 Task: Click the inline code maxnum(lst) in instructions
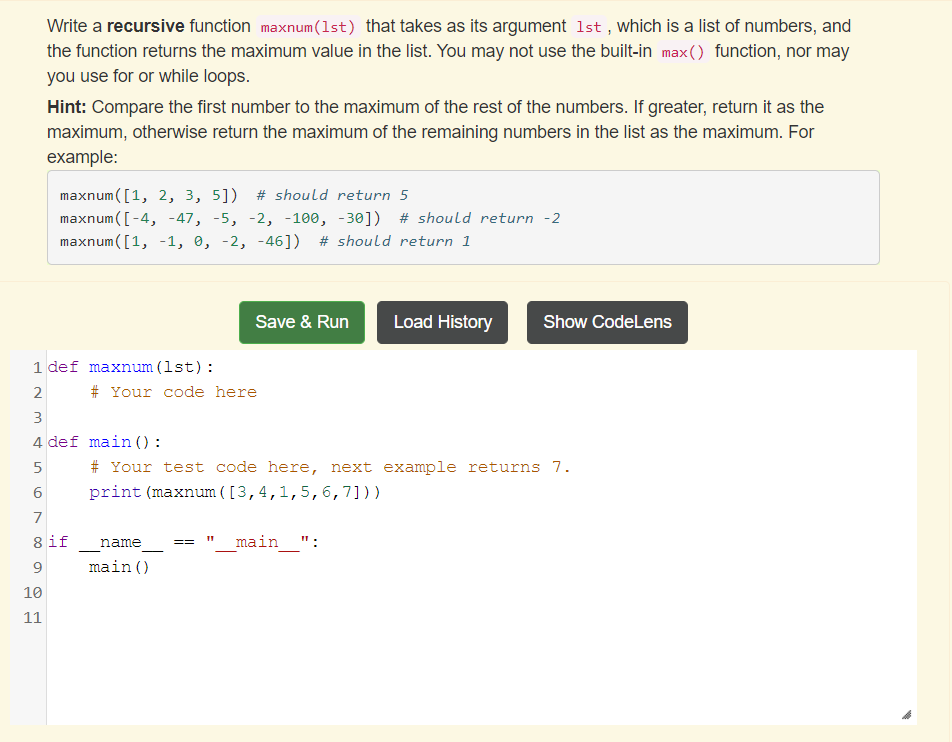[x=308, y=27]
